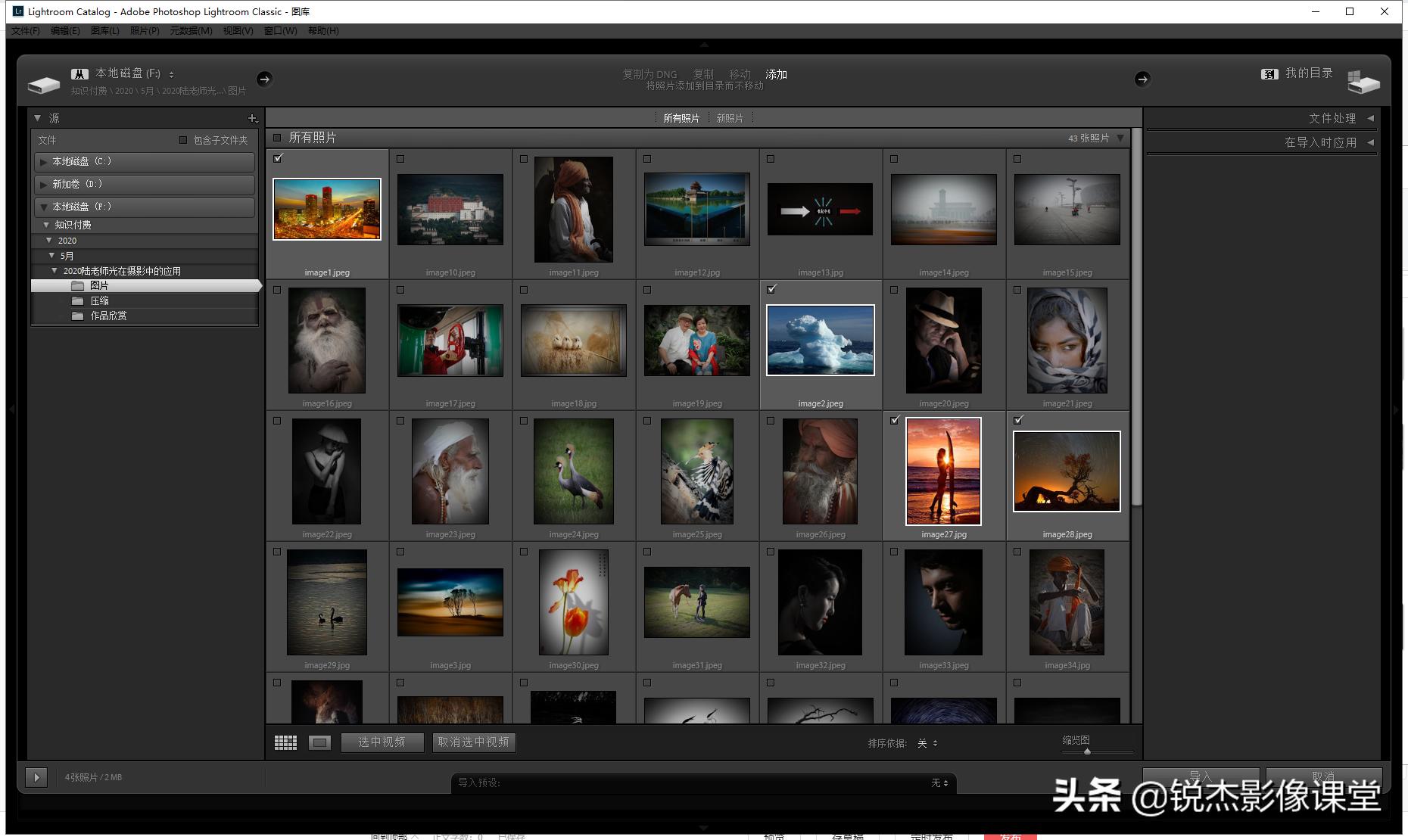Expand the local disk C: drive
This screenshot has height=840, width=1408.
(44, 162)
